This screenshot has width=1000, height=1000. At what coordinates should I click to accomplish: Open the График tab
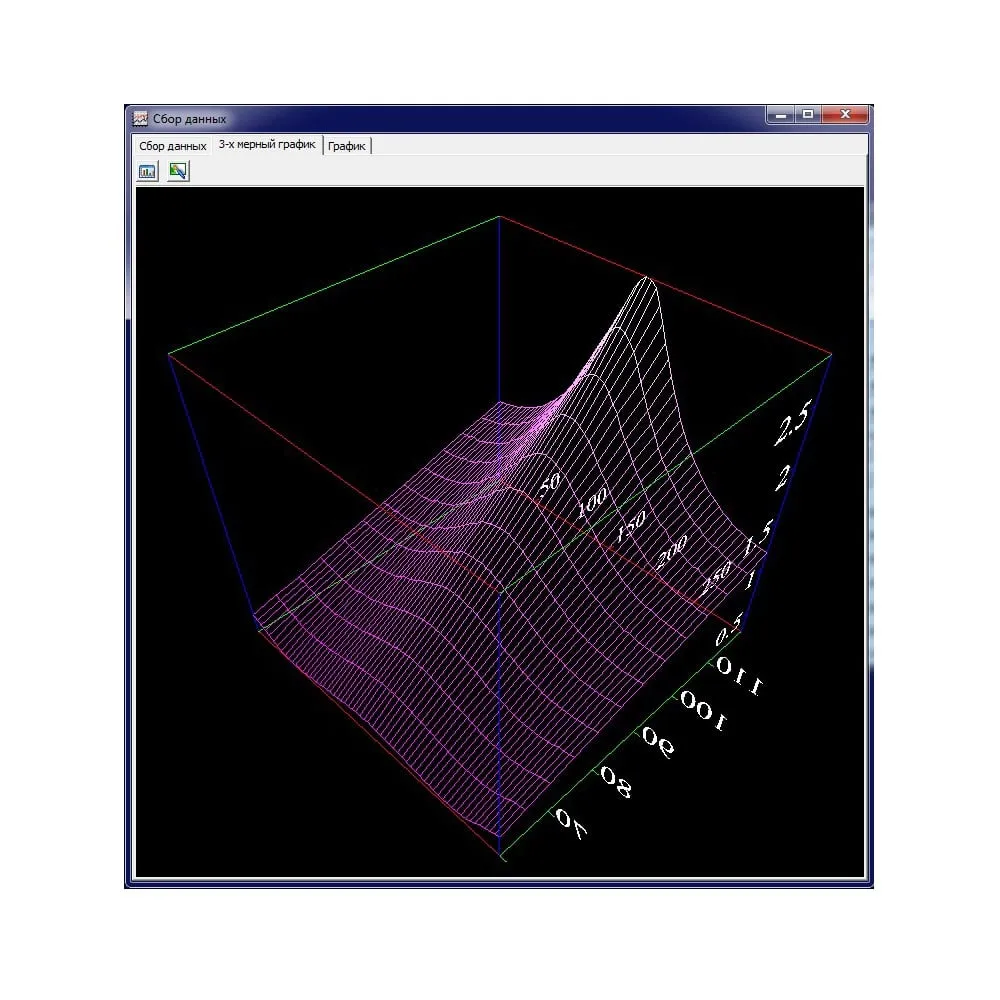tap(347, 146)
